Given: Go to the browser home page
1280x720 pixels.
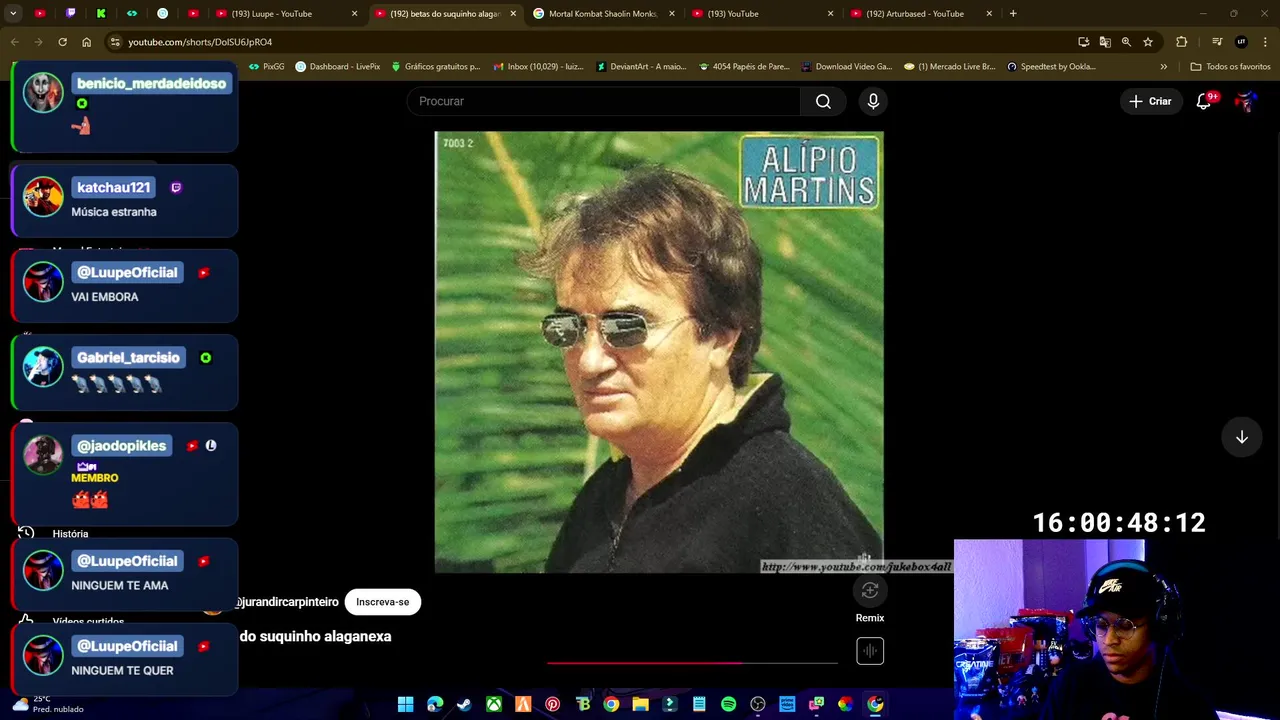Looking at the screenshot, I should tap(86, 42).
